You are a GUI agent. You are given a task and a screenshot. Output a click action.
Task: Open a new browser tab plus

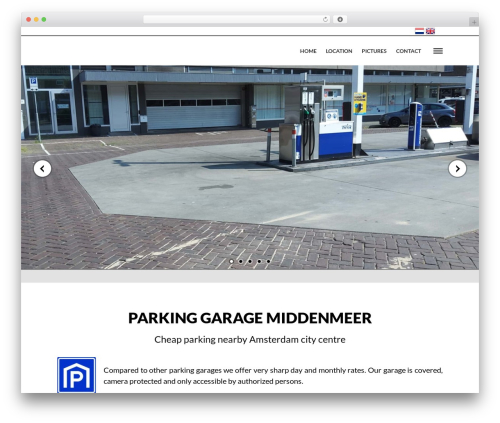pos(474,22)
